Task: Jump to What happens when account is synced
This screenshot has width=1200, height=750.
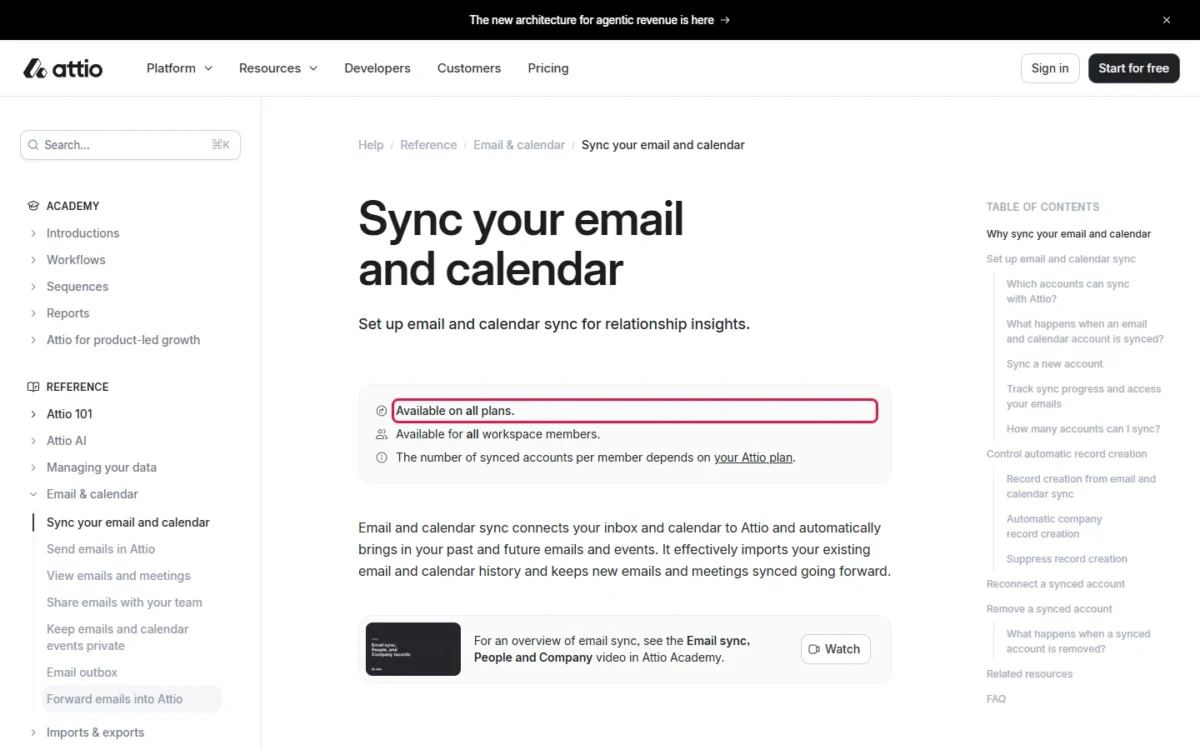Action: (x=1085, y=331)
